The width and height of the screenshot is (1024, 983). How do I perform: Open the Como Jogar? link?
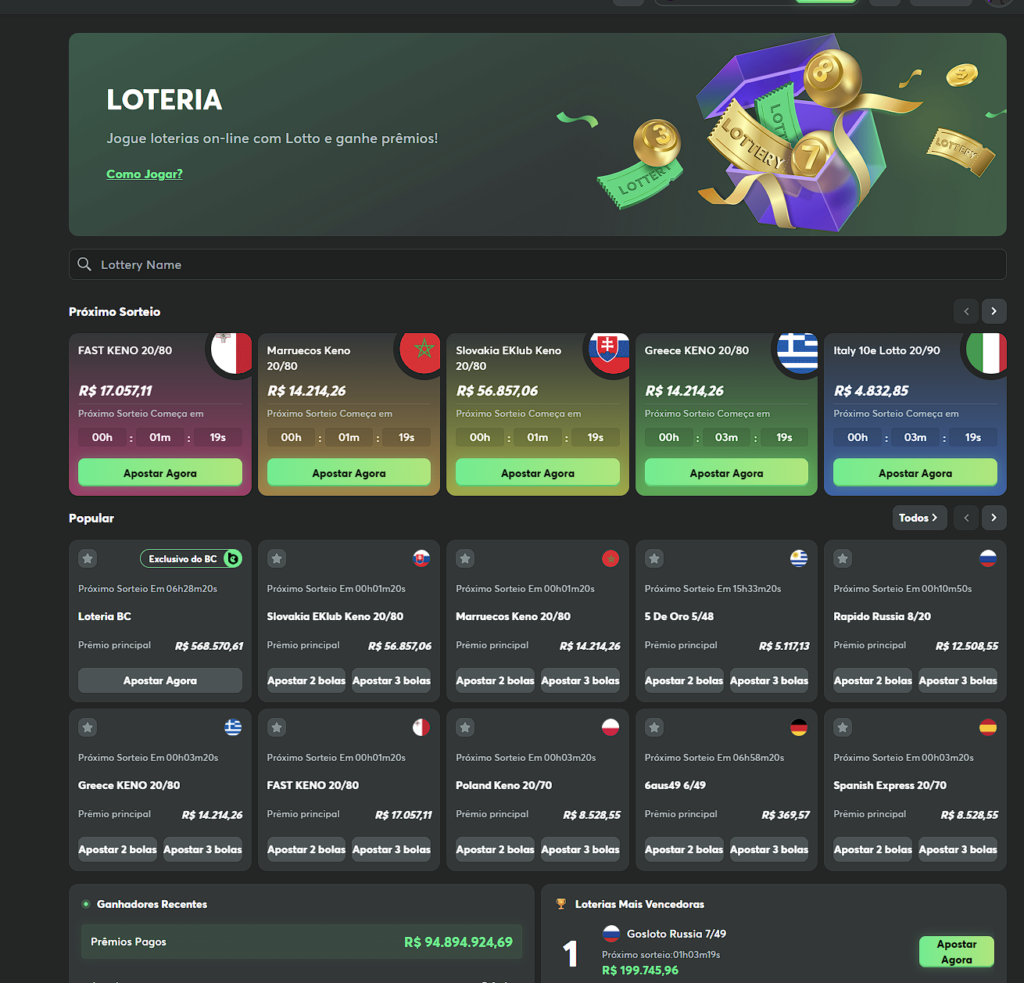[x=144, y=174]
